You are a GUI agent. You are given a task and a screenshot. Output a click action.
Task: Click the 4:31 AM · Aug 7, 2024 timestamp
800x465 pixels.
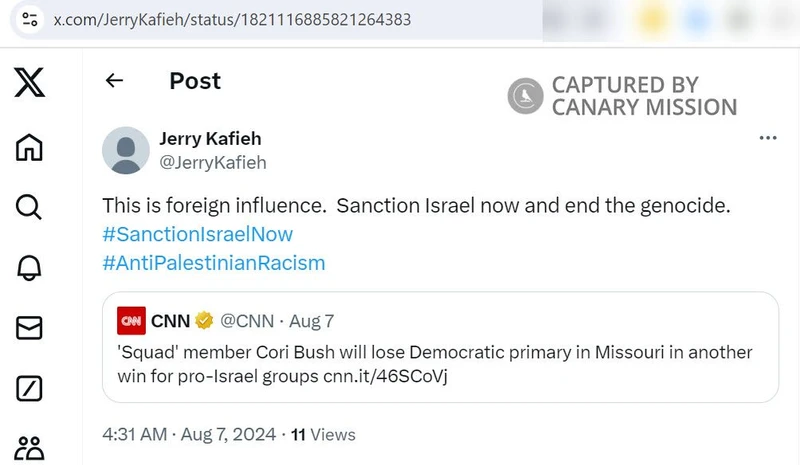(x=189, y=435)
